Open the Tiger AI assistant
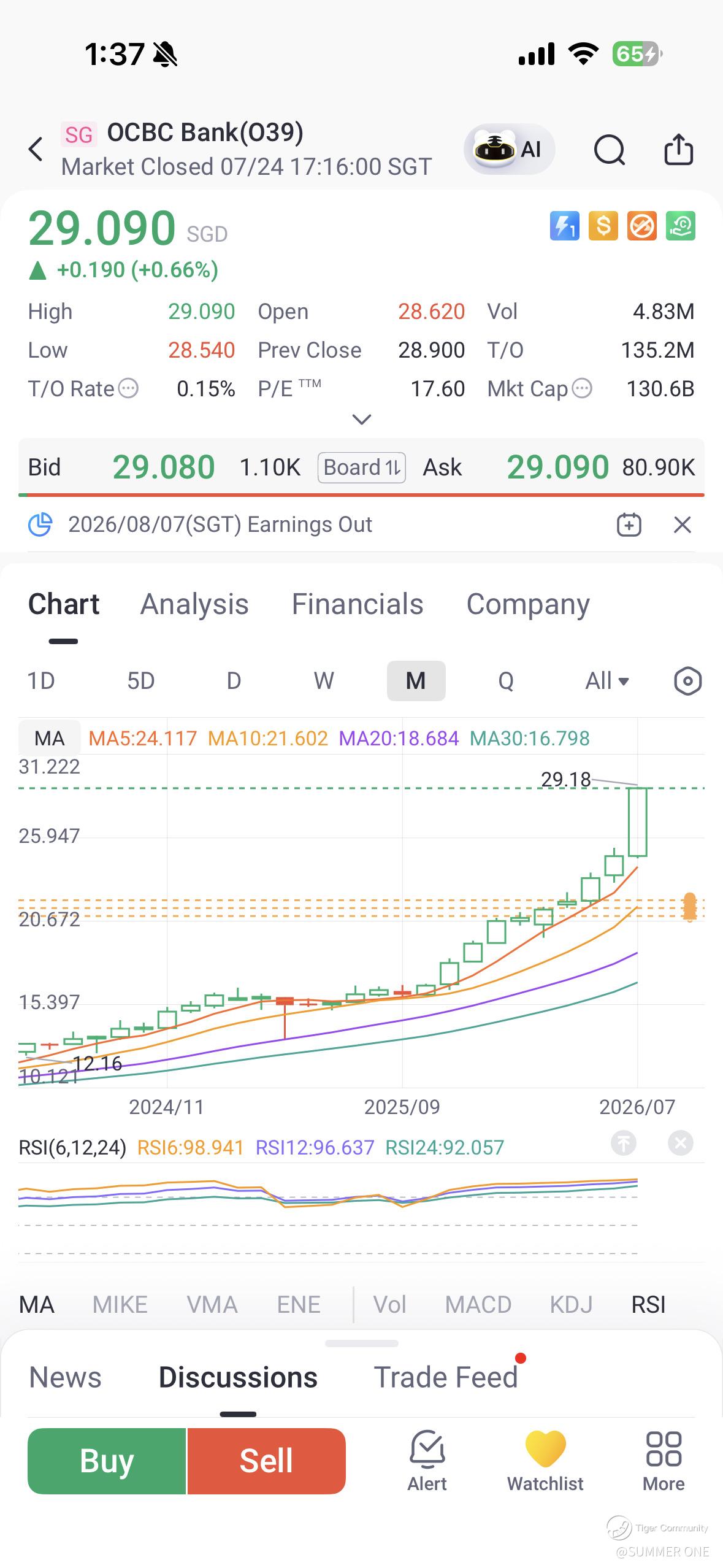Screen dimensions: 723x1568 click(509, 149)
